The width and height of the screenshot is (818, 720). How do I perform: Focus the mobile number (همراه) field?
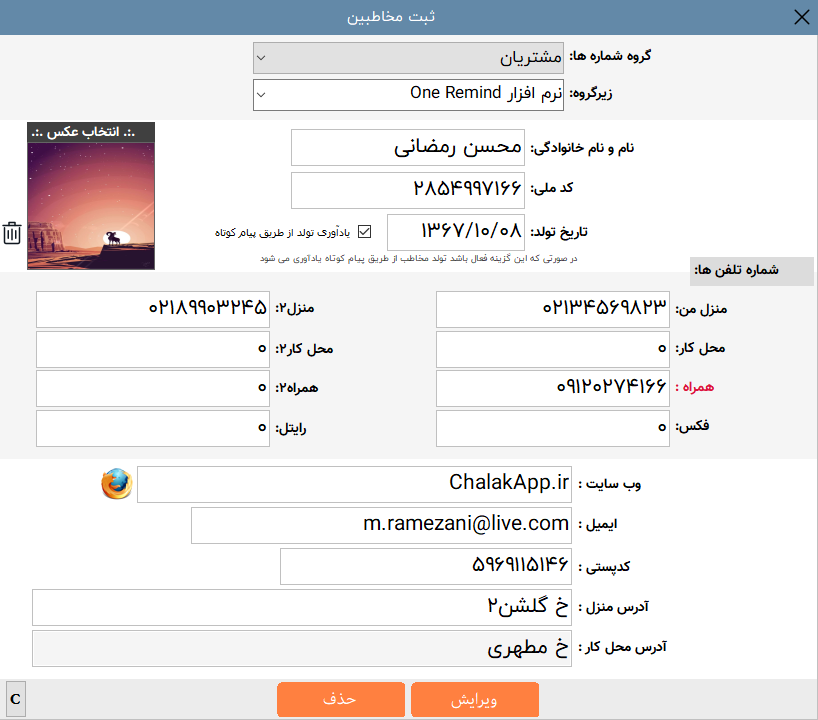553,387
